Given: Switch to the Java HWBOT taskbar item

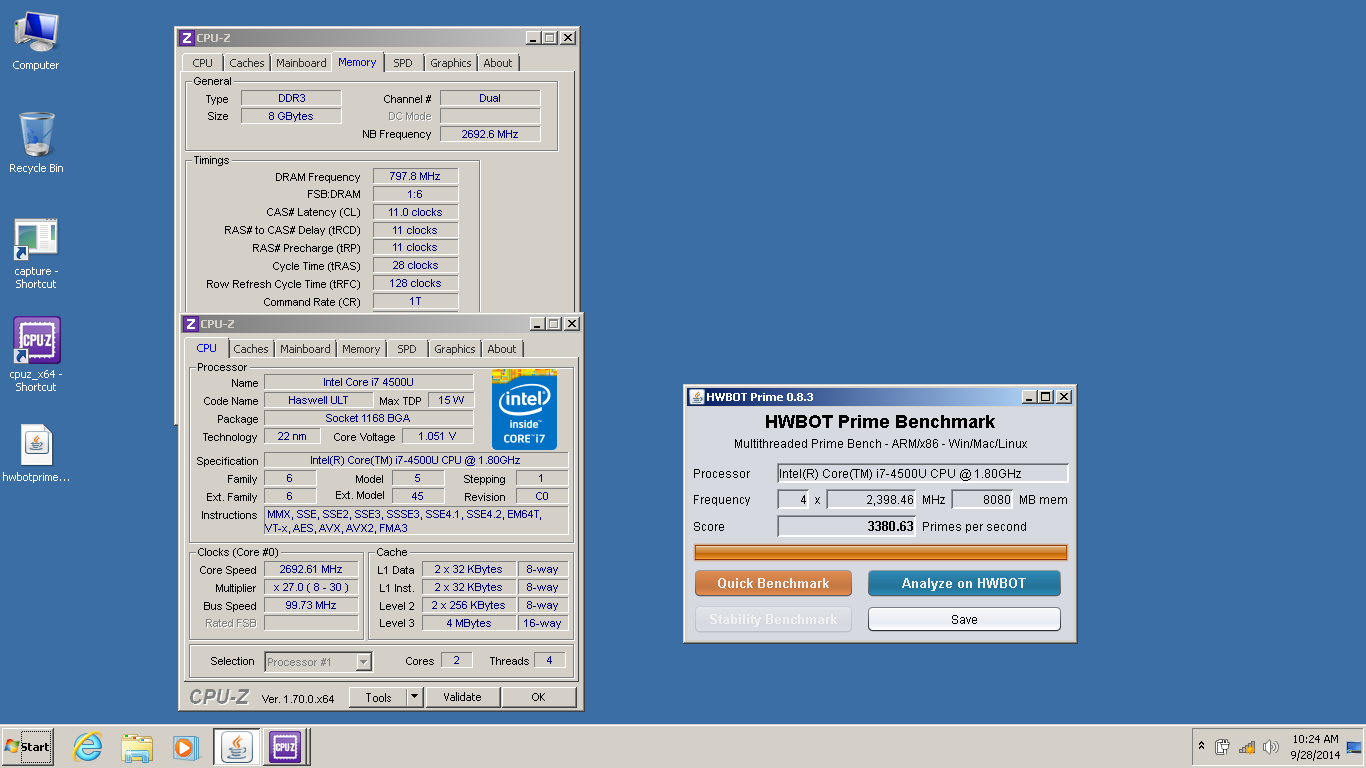Looking at the screenshot, I should (x=236, y=746).
